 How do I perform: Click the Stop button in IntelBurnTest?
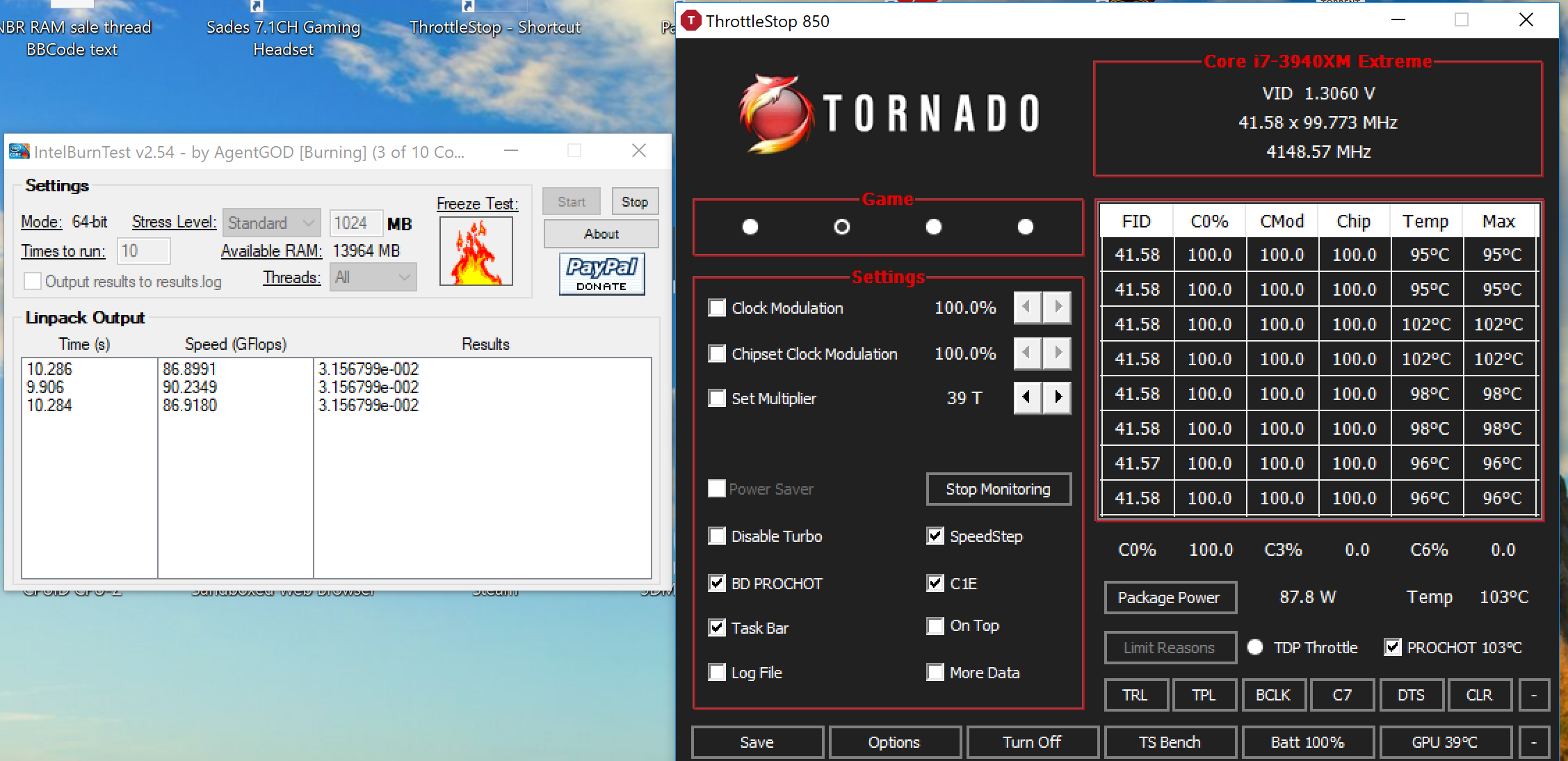point(635,202)
